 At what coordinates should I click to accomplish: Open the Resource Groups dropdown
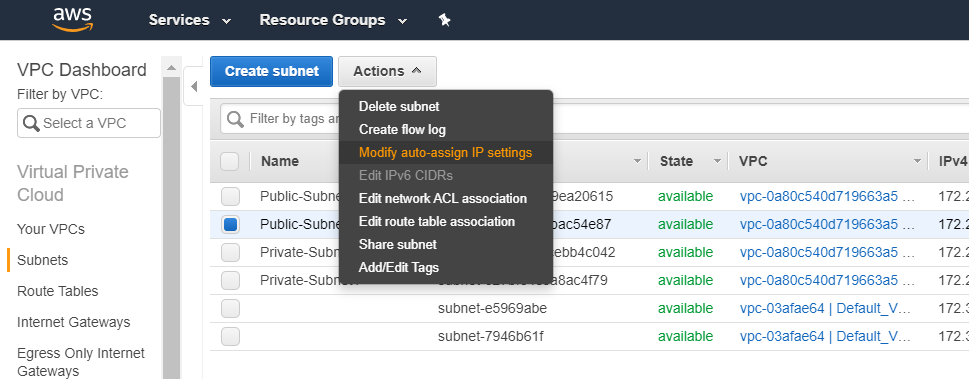point(333,20)
